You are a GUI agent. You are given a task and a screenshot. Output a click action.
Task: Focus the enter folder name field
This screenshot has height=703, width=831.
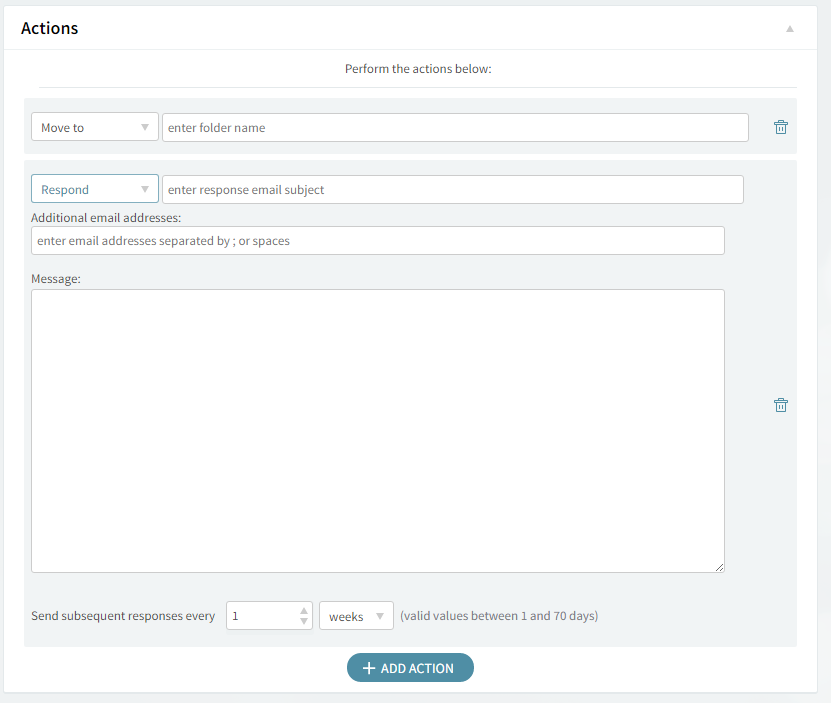point(455,128)
